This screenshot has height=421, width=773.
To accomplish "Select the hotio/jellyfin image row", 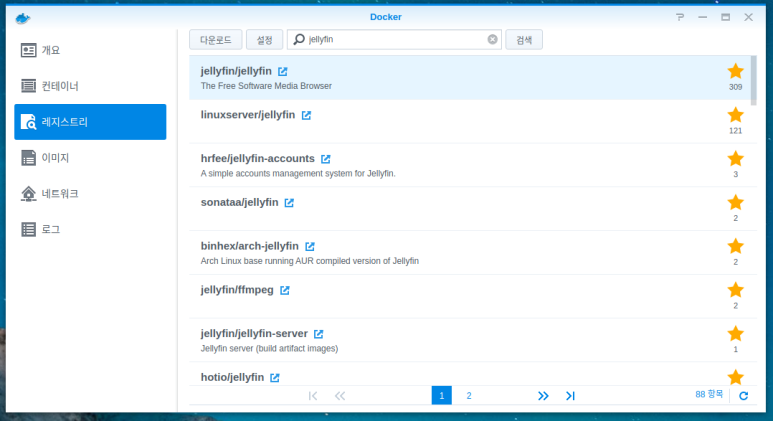I will 470,375.
